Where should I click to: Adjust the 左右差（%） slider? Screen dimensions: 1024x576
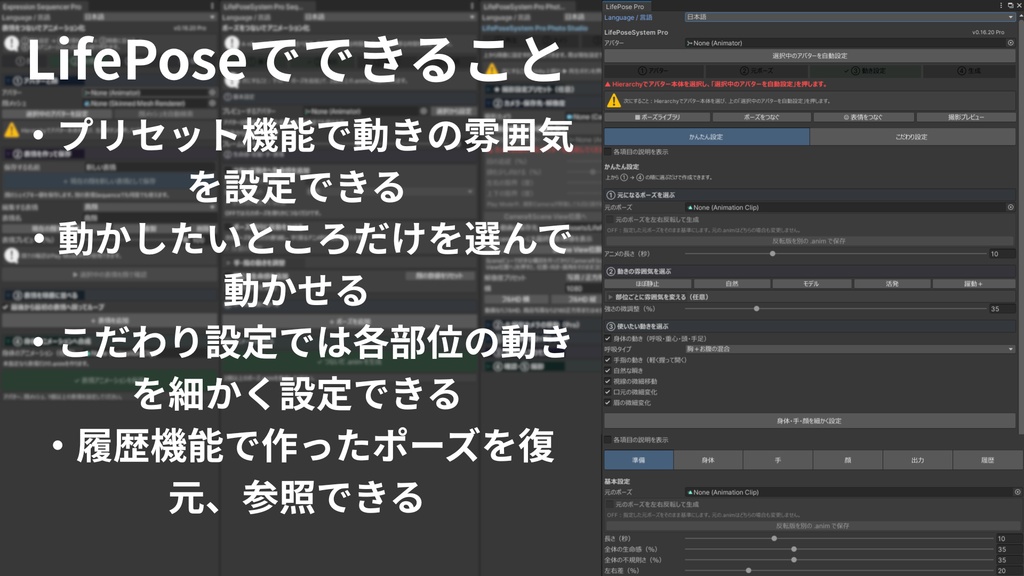(x=839, y=571)
